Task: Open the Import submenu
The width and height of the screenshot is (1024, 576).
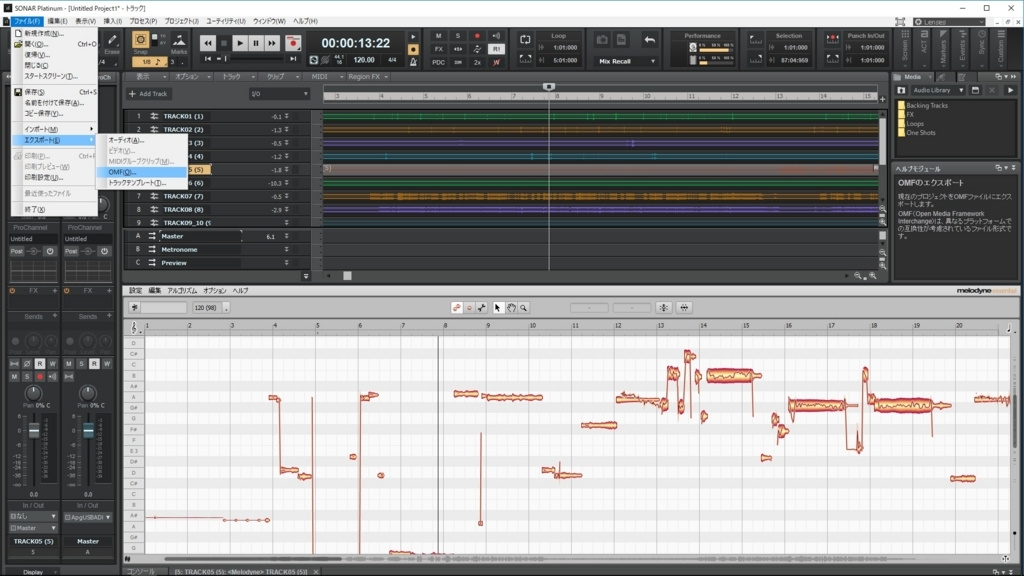Action: 54,129
